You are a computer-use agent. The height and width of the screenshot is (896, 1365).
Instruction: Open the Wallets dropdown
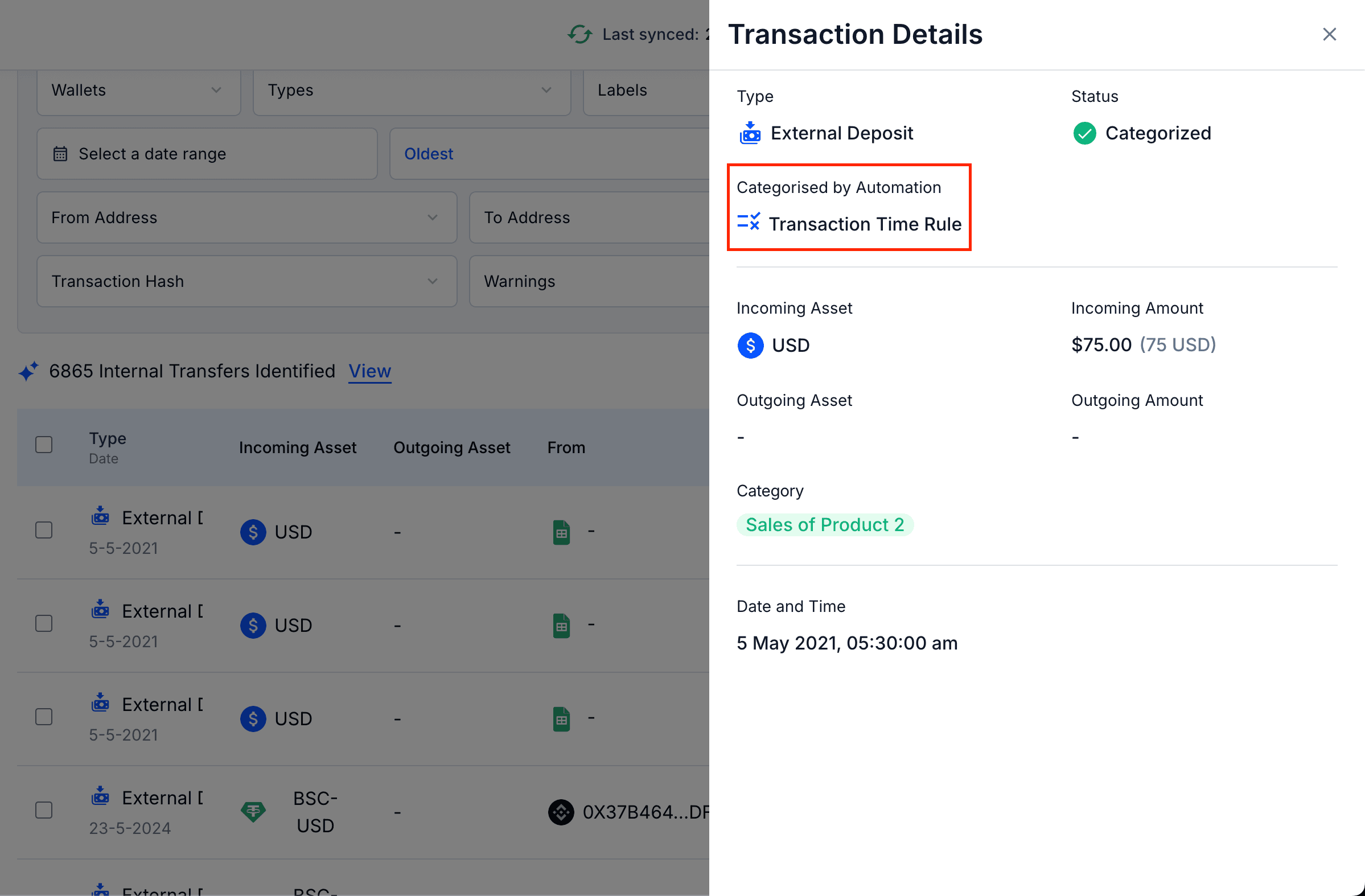click(138, 91)
